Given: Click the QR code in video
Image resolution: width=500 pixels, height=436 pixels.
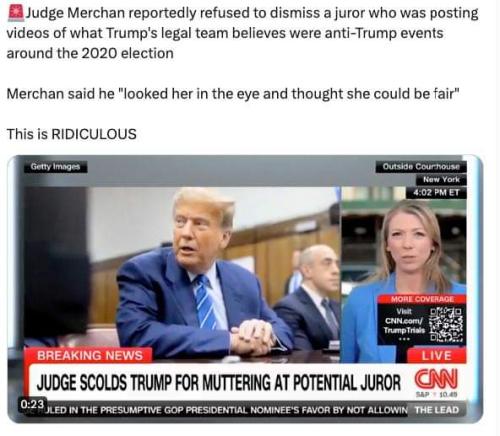Looking at the screenshot, I should (x=446, y=325).
